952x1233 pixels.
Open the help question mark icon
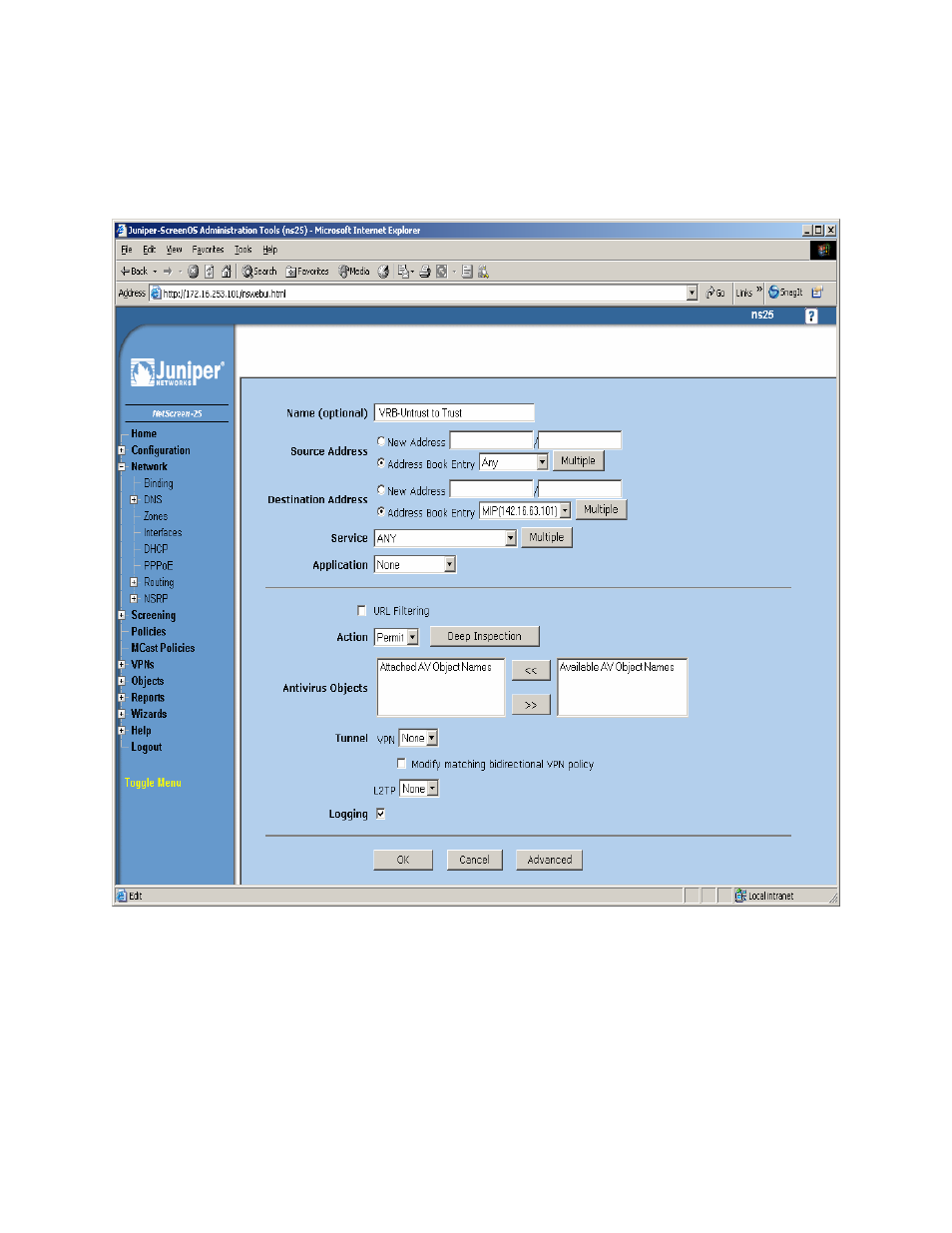coord(810,316)
